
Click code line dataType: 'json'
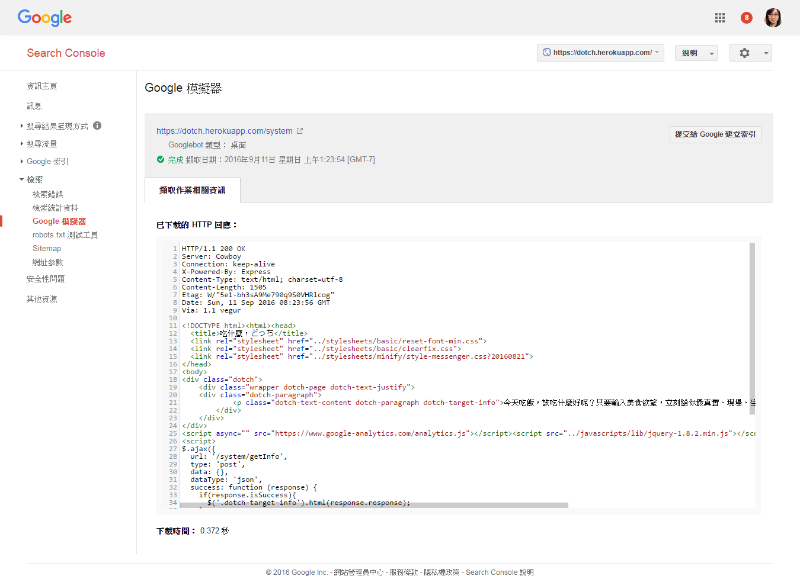[x=226, y=480]
